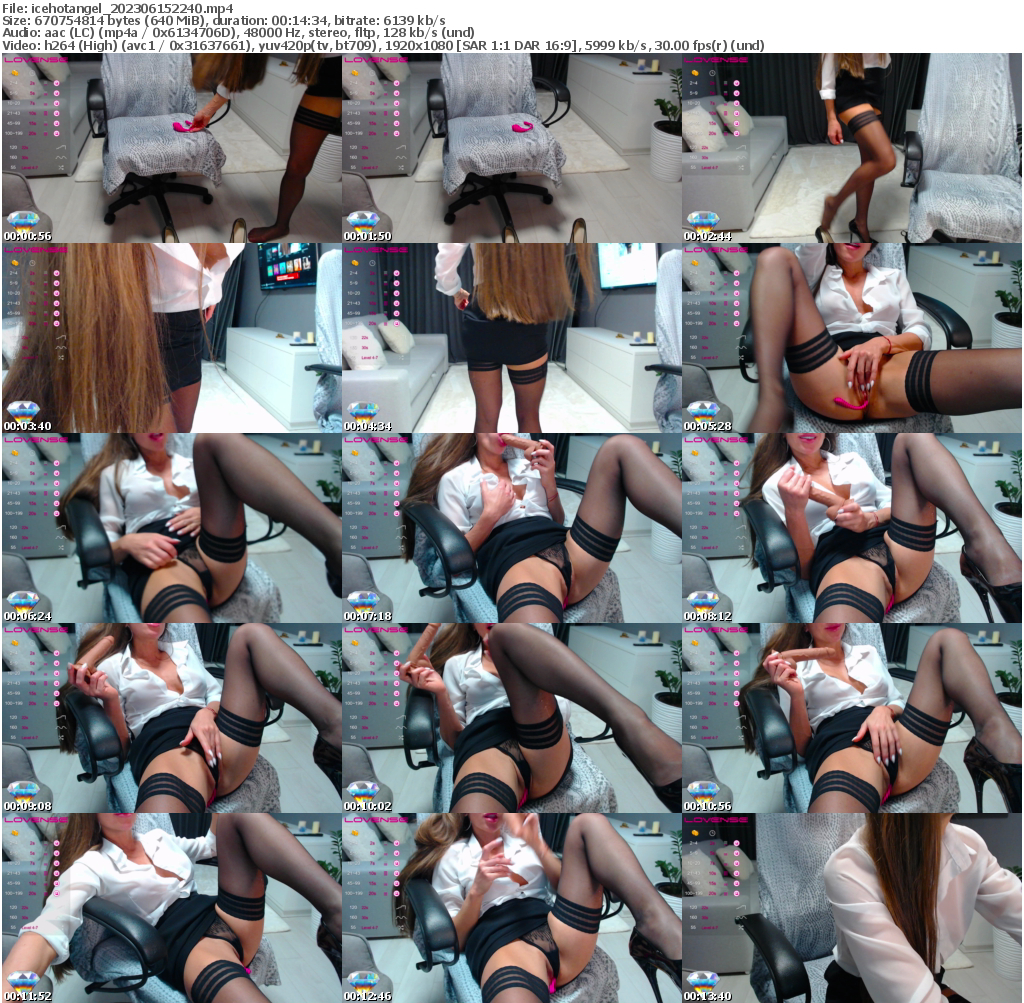
Task: Click the 20s duration label next to 120 tokens
Action: pyautogui.click(x=25, y=148)
